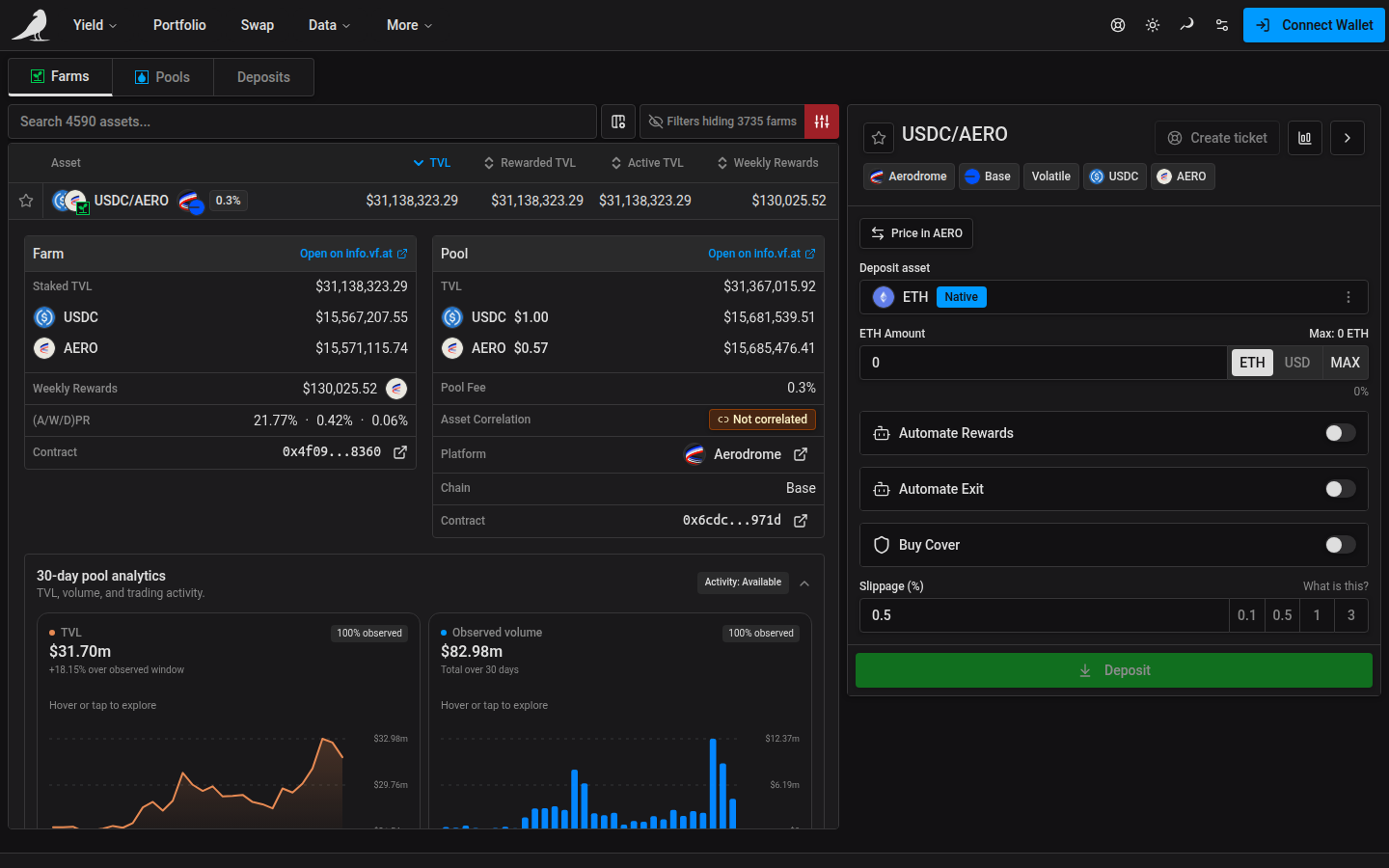Click the MAX amount button
This screenshot has width=1389, height=868.
click(x=1345, y=363)
